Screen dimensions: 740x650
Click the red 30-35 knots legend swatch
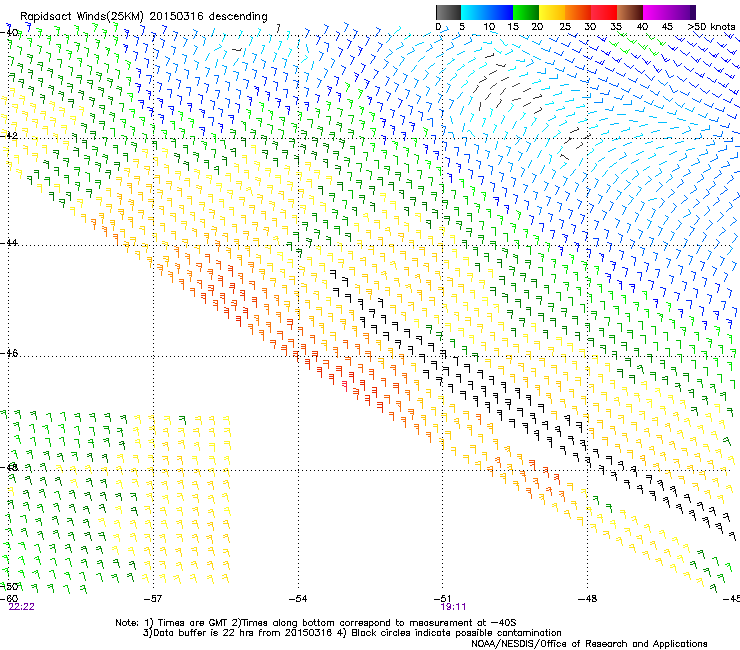coord(604,12)
